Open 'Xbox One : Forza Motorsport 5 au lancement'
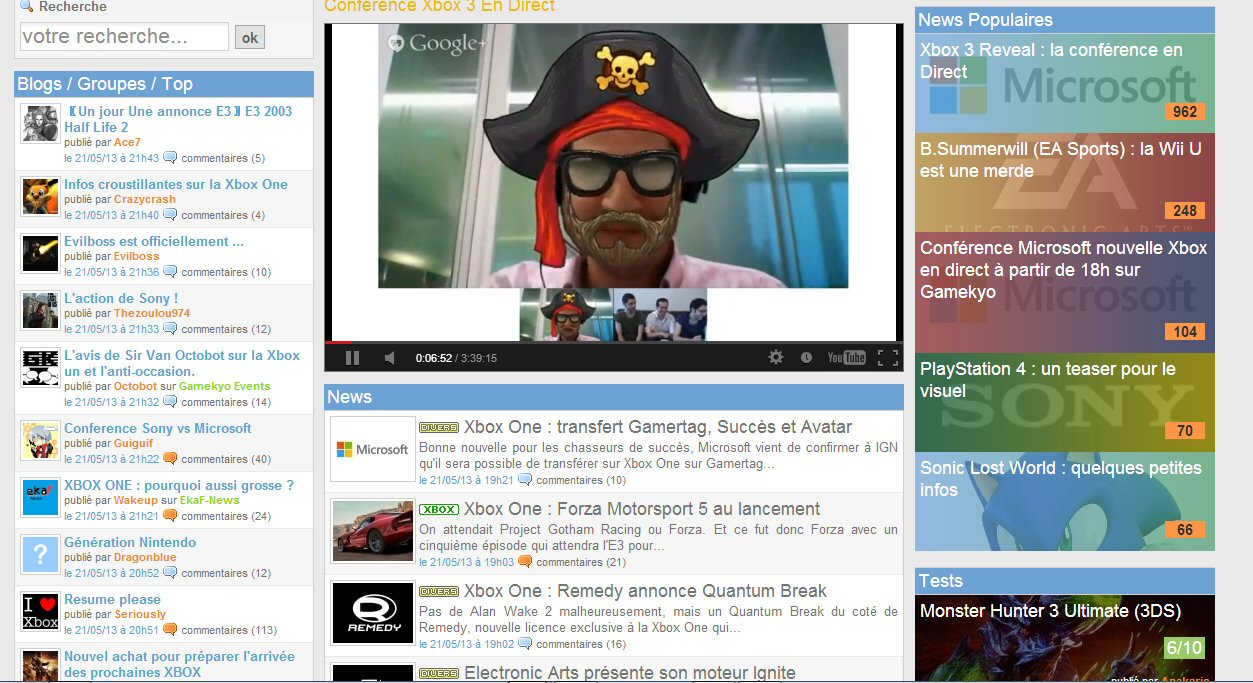The width and height of the screenshot is (1253, 683). [x=642, y=509]
